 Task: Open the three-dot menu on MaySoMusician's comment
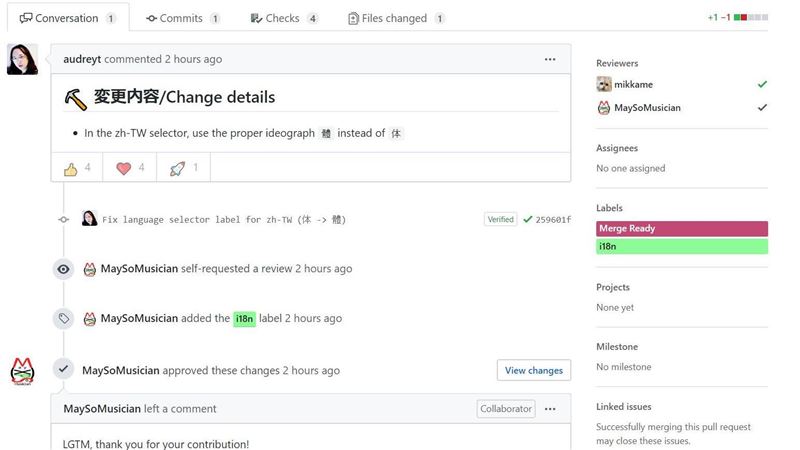pyautogui.click(x=549, y=409)
